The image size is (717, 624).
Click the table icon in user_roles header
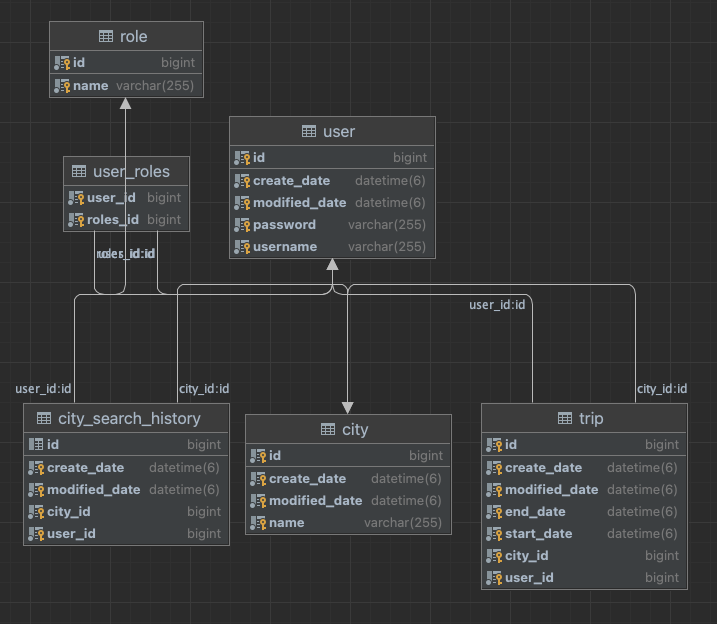tap(79, 171)
